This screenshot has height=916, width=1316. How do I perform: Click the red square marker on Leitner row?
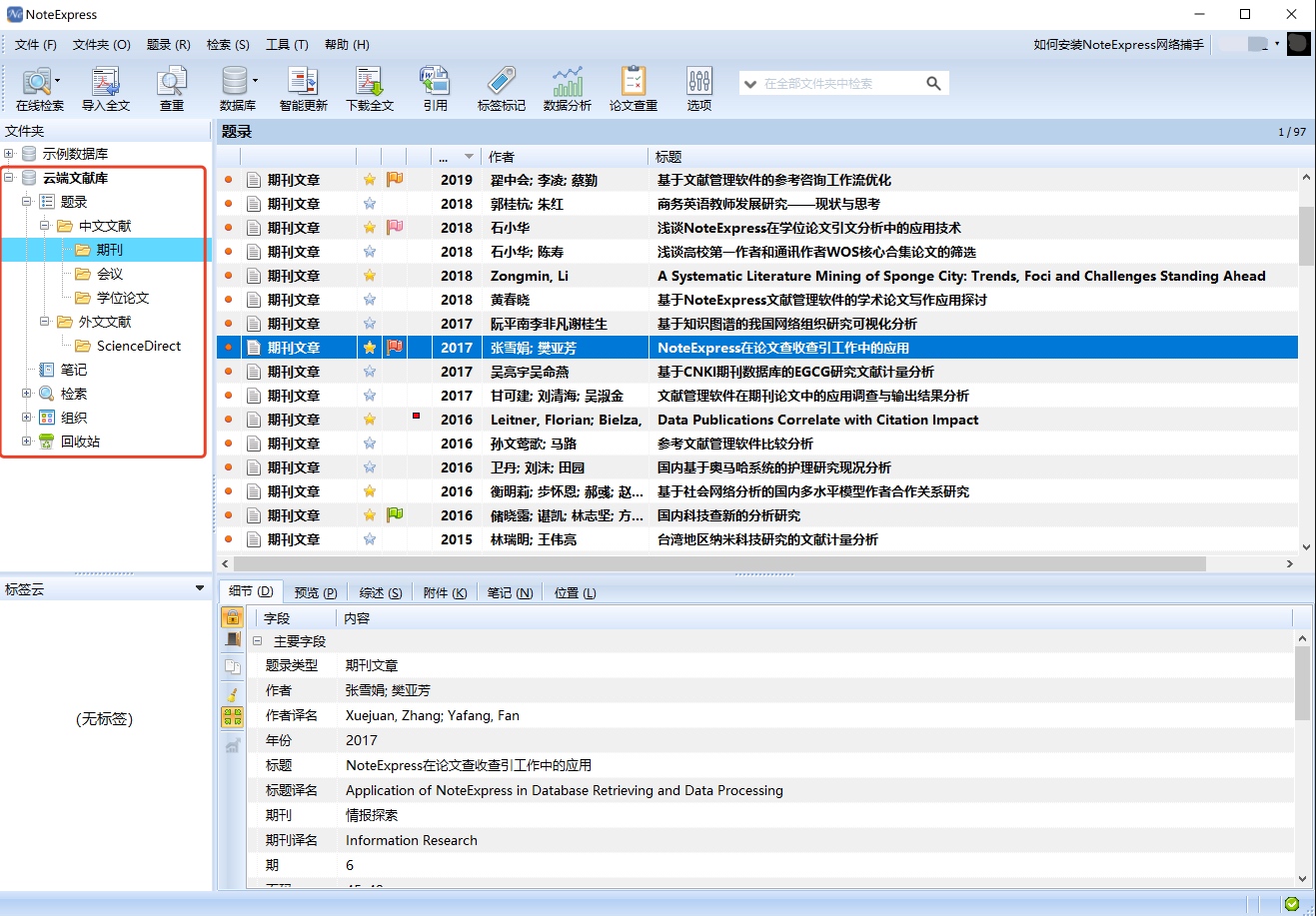[416, 416]
